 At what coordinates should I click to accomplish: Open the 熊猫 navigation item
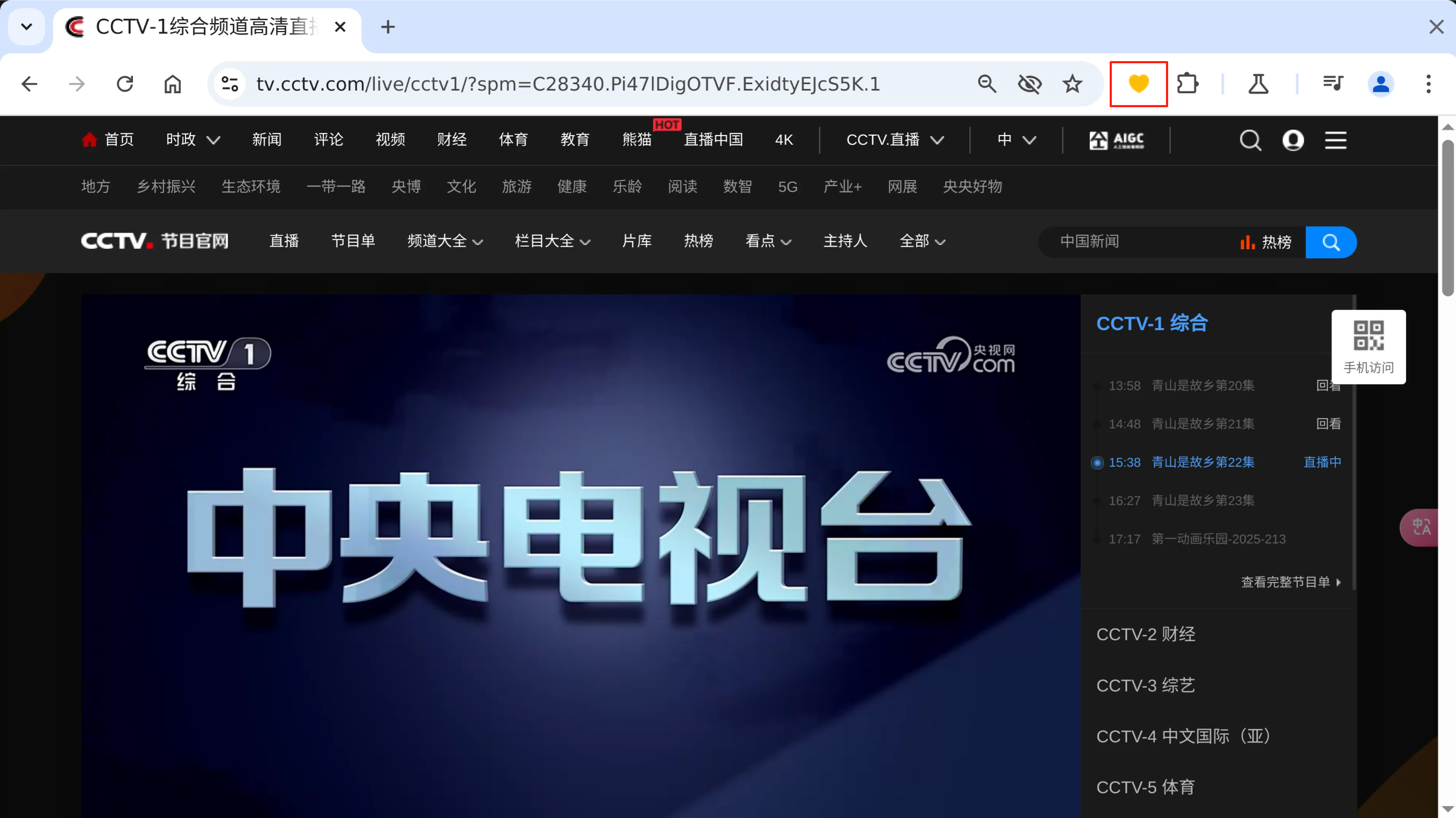(637, 139)
